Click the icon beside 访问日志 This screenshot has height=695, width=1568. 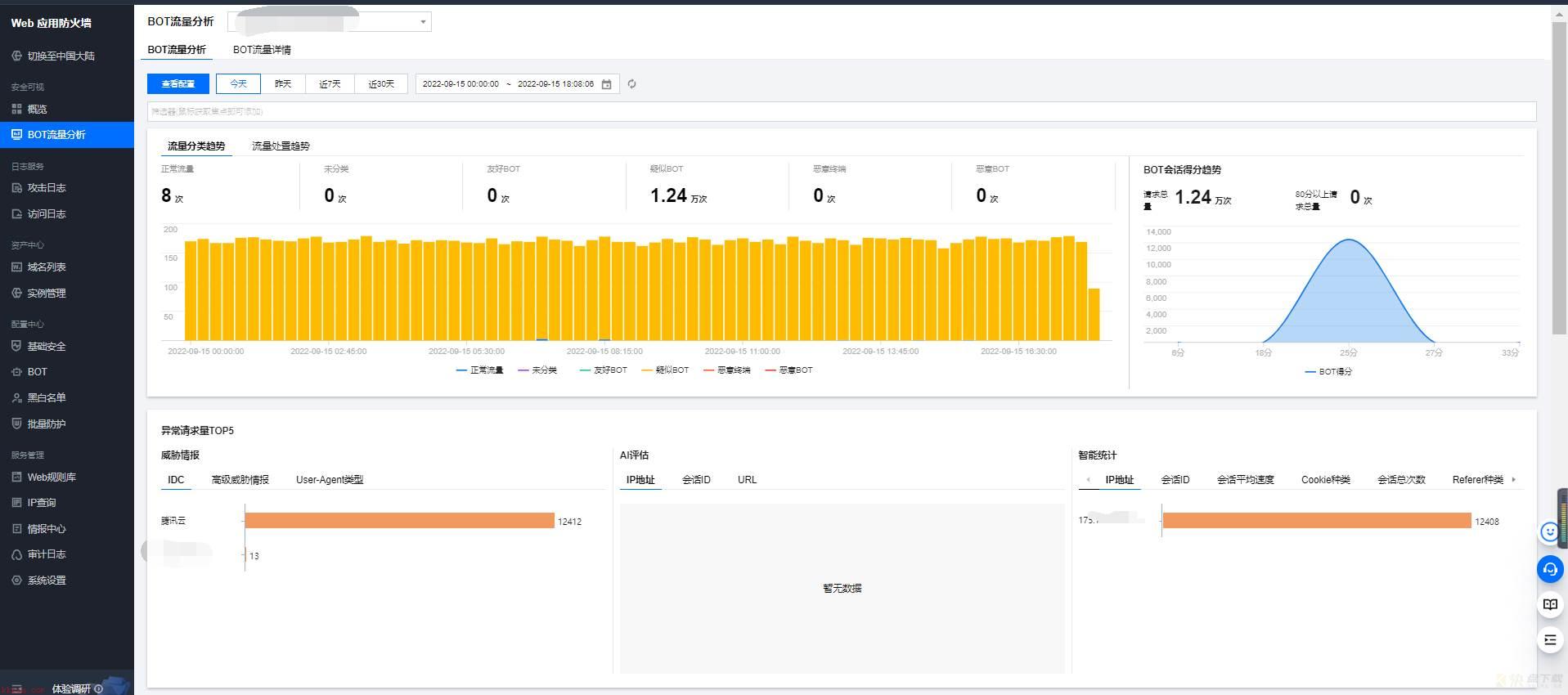(x=16, y=213)
